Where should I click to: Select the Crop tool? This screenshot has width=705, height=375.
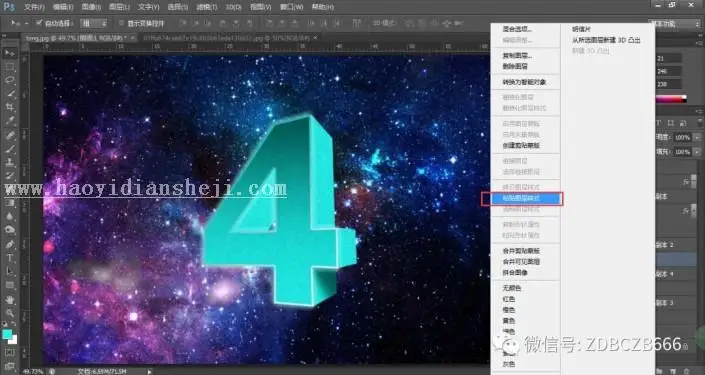click(x=9, y=107)
